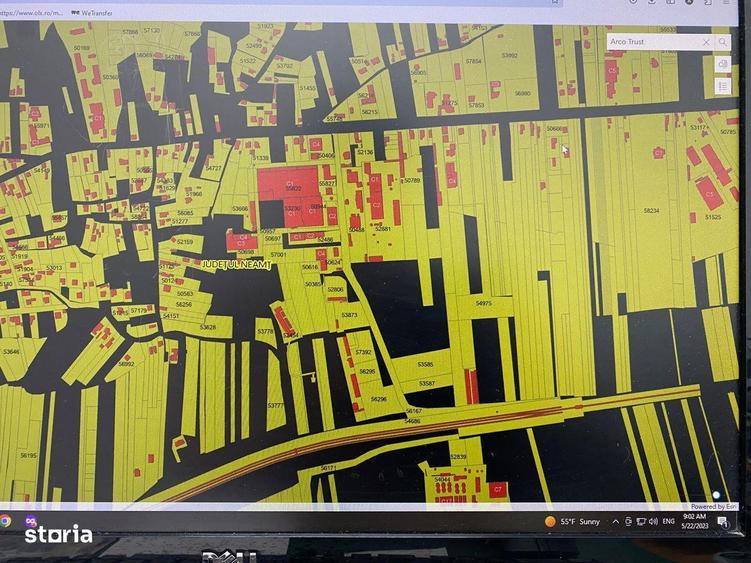The width and height of the screenshot is (751, 563).
Task: Open the weather widget showing 55°F Sunny
Action: [573, 522]
